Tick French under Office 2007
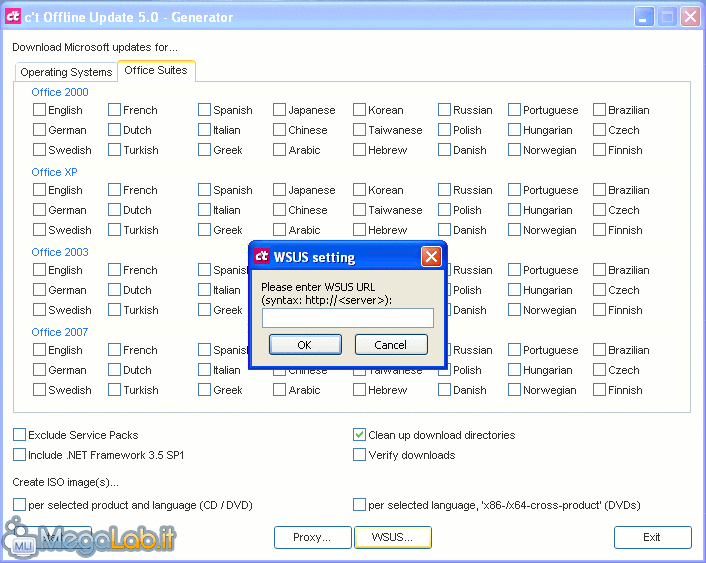This screenshot has height=563, width=706. (114, 350)
